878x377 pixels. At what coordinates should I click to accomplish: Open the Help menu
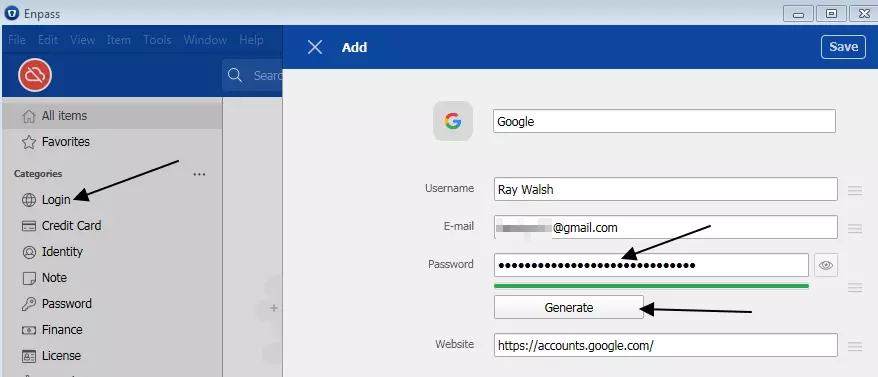pyautogui.click(x=251, y=40)
